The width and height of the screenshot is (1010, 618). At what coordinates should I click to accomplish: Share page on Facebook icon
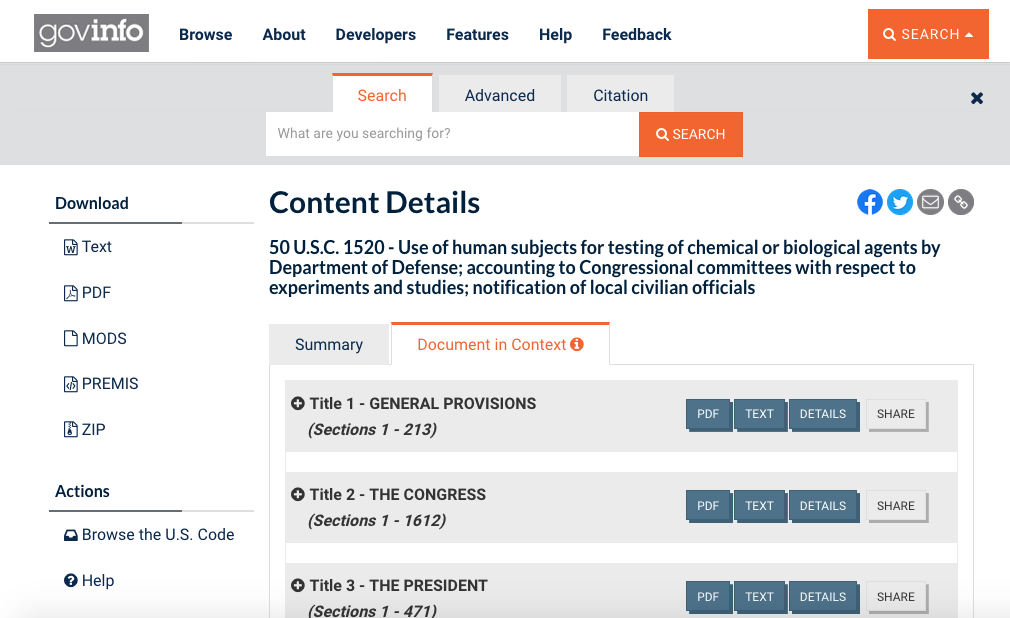click(x=870, y=202)
